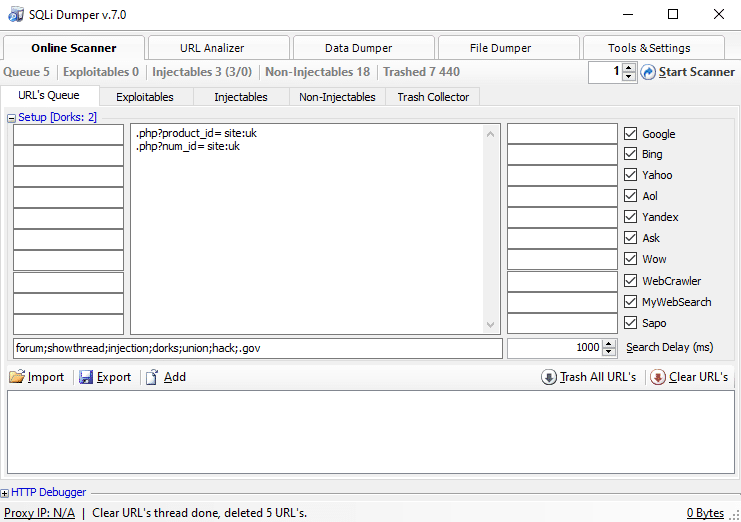The width and height of the screenshot is (741, 522).
Task: Click the Trash All URL's down-arrow icon
Action: 549,377
